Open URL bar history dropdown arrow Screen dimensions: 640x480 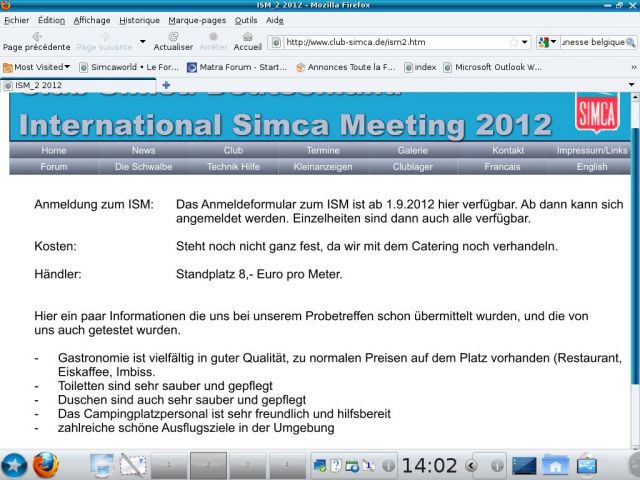click(524, 42)
